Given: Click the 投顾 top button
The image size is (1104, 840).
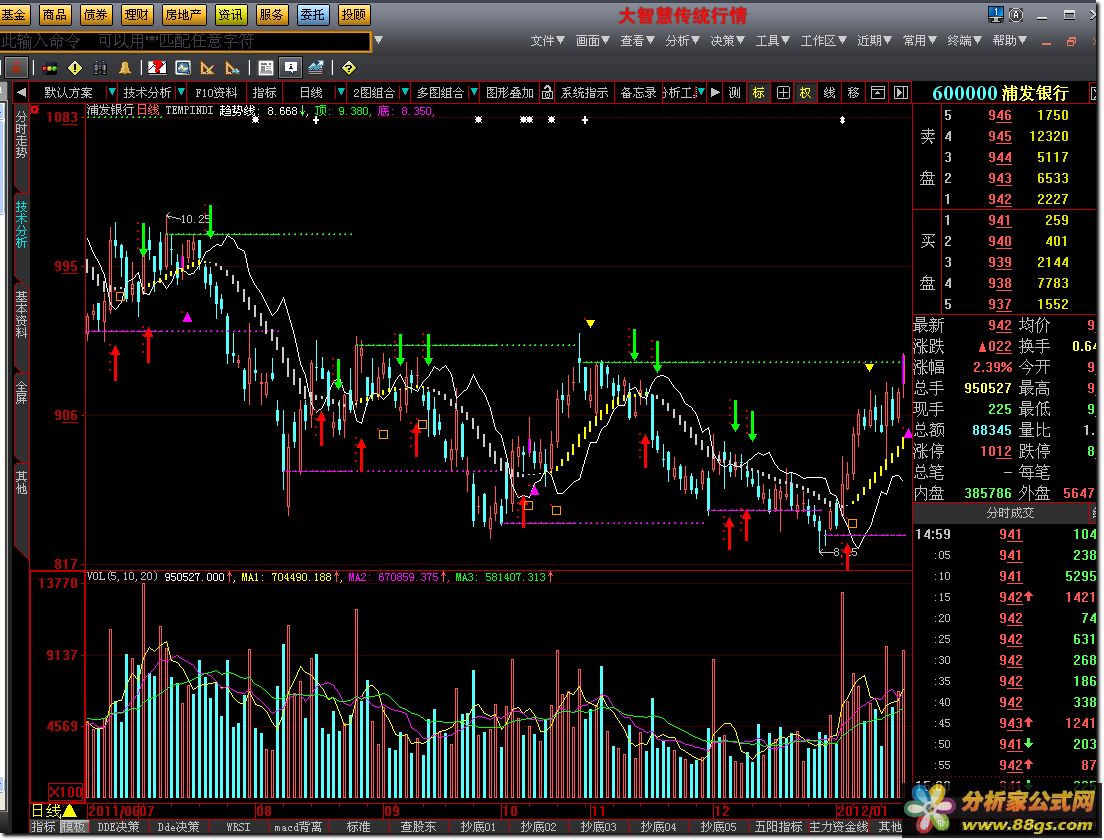Looking at the screenshot, I should tap(353, 14).
